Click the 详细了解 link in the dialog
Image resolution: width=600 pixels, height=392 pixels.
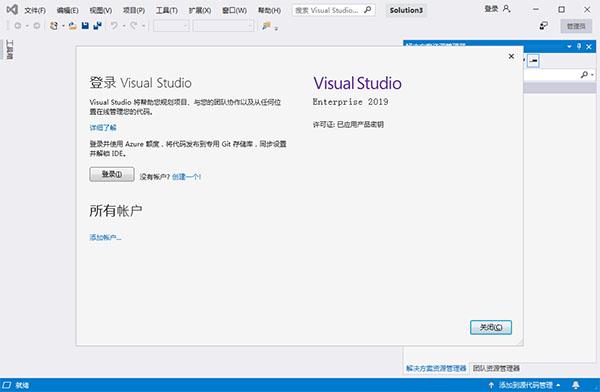103,127
